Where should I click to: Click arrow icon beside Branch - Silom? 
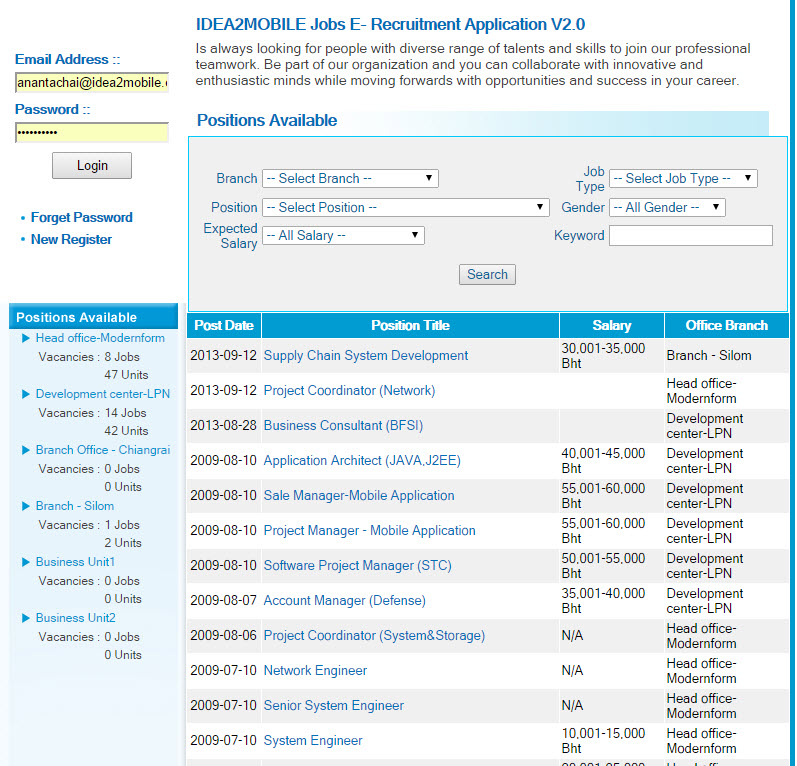(x=26, y=506)
